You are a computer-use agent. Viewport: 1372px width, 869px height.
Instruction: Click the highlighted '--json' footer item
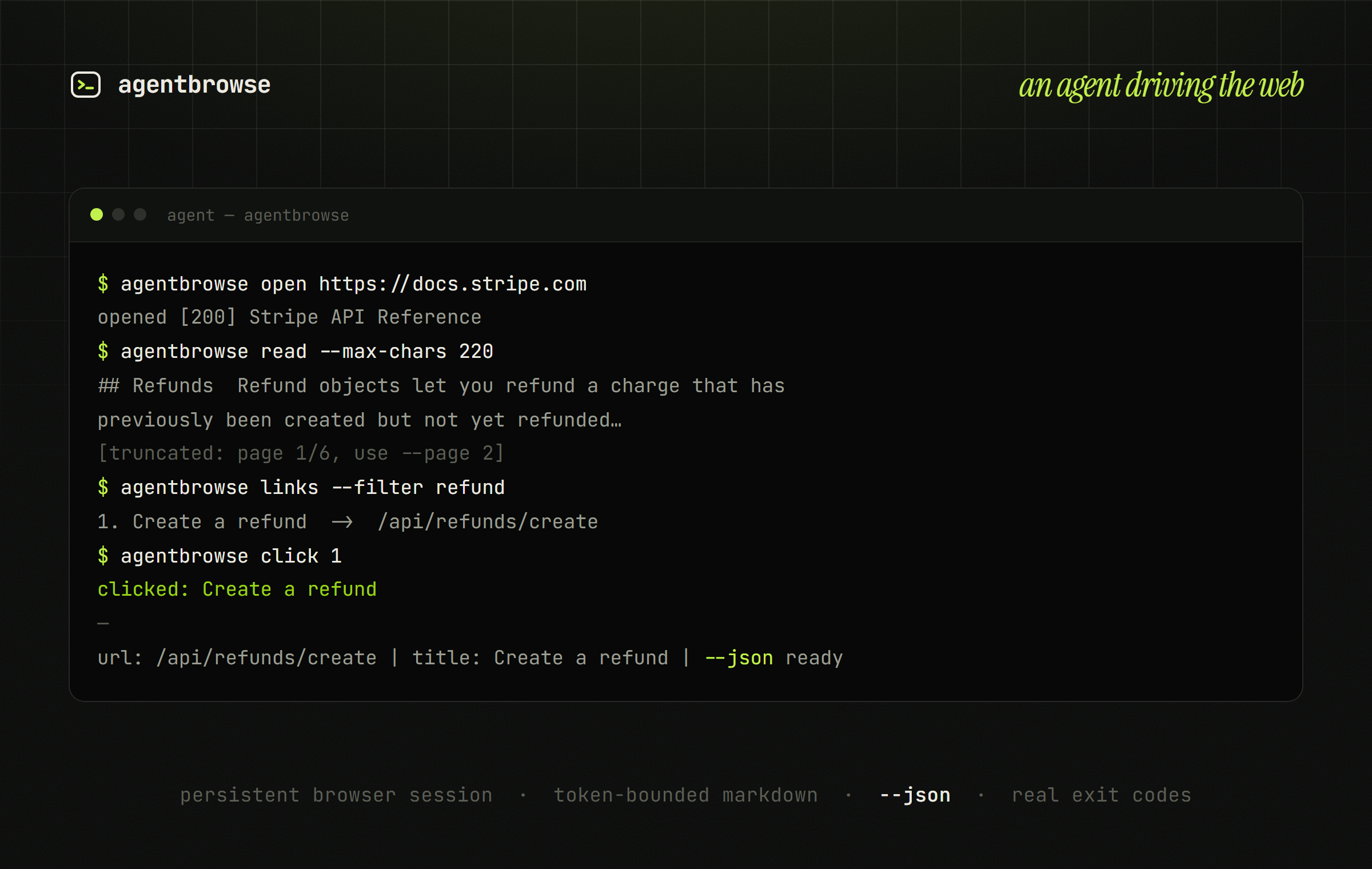click(x=915, y=795)
